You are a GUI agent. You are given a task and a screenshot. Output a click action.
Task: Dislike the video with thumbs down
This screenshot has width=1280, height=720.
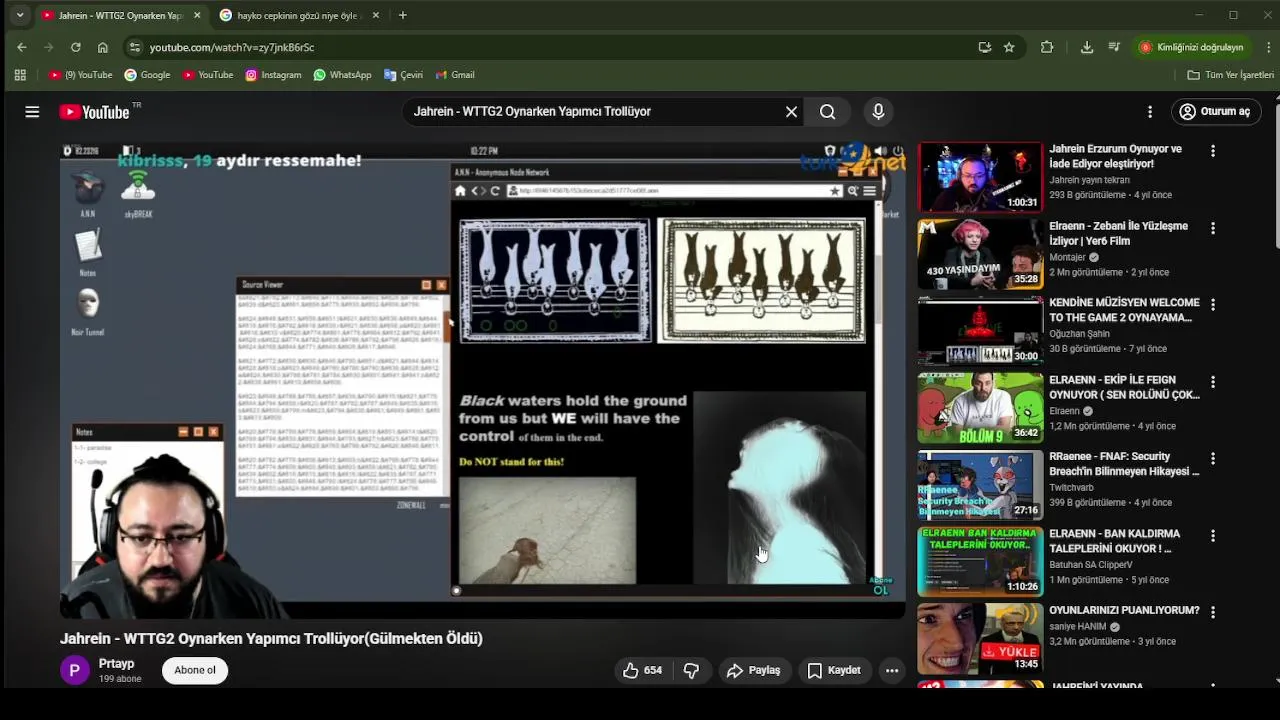(x=691, y=670)
